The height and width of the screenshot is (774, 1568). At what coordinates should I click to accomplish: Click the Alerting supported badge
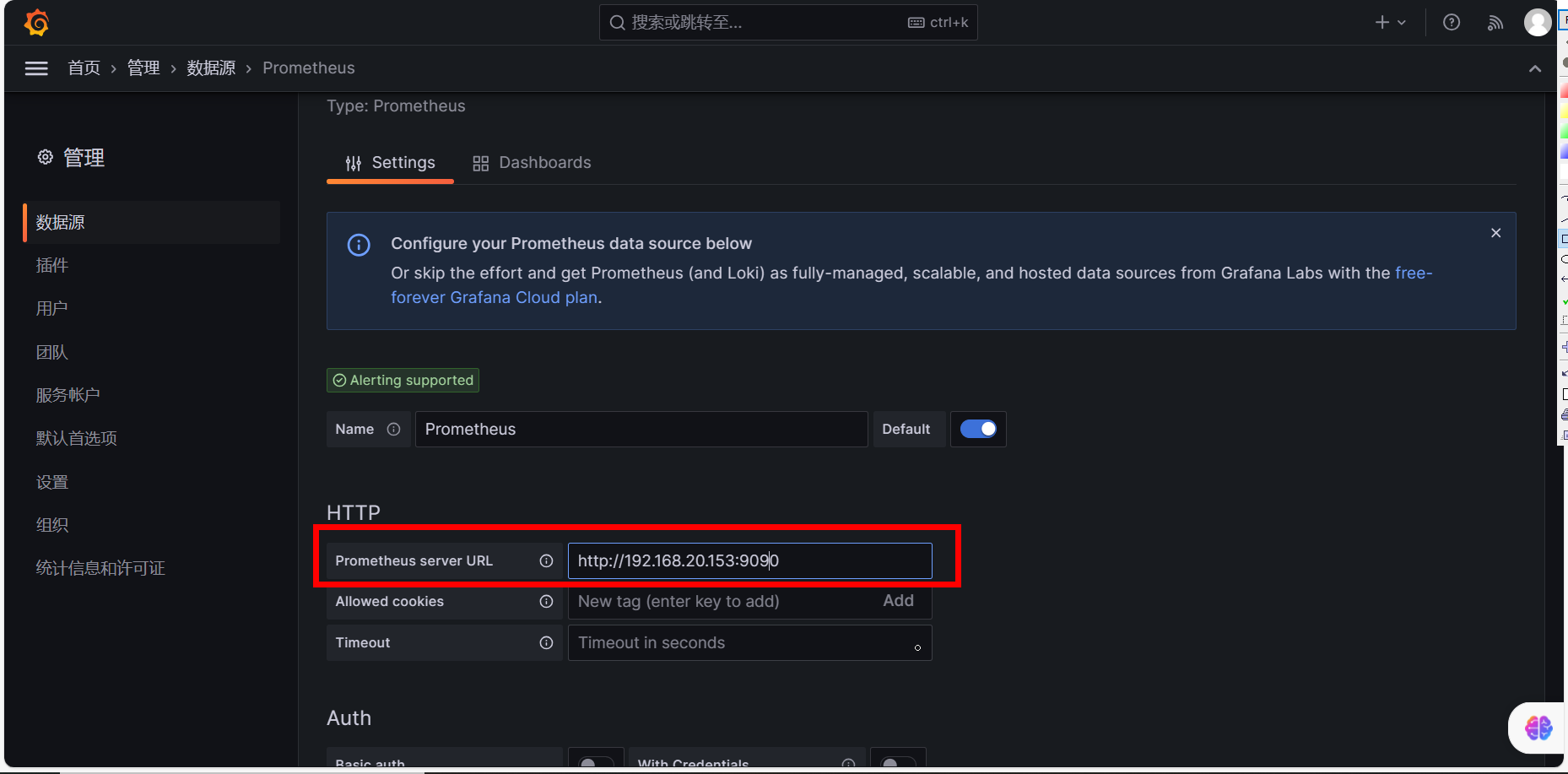tap(403, 381)
